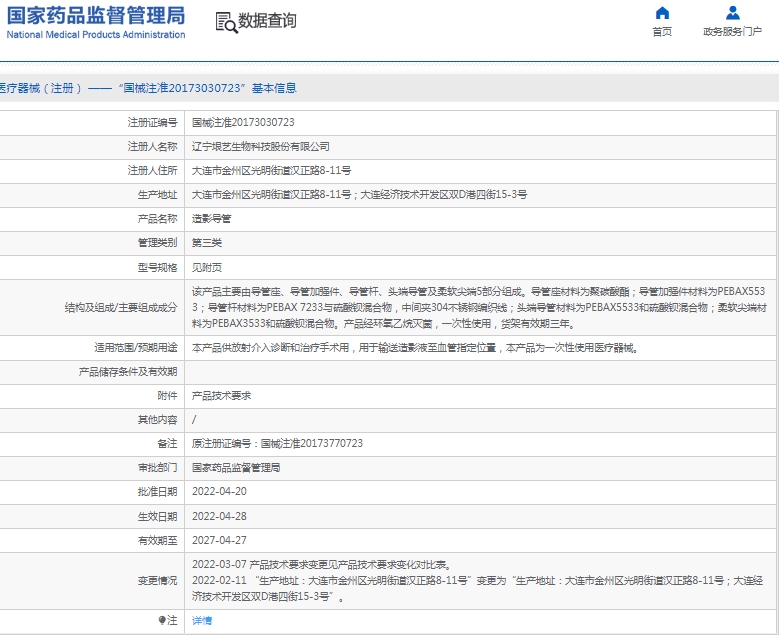Screen dimensions: 779x640
Task: Click National Medical Products Administration English text
Action: coord(96,35)
